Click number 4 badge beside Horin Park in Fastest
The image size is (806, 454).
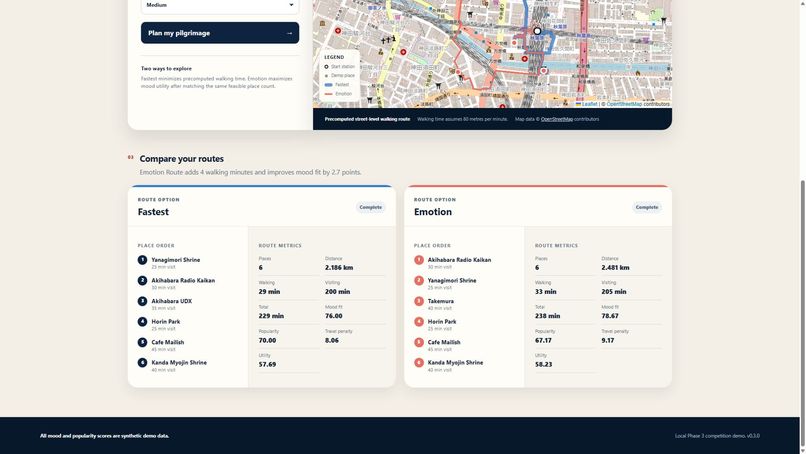point(142,322)
